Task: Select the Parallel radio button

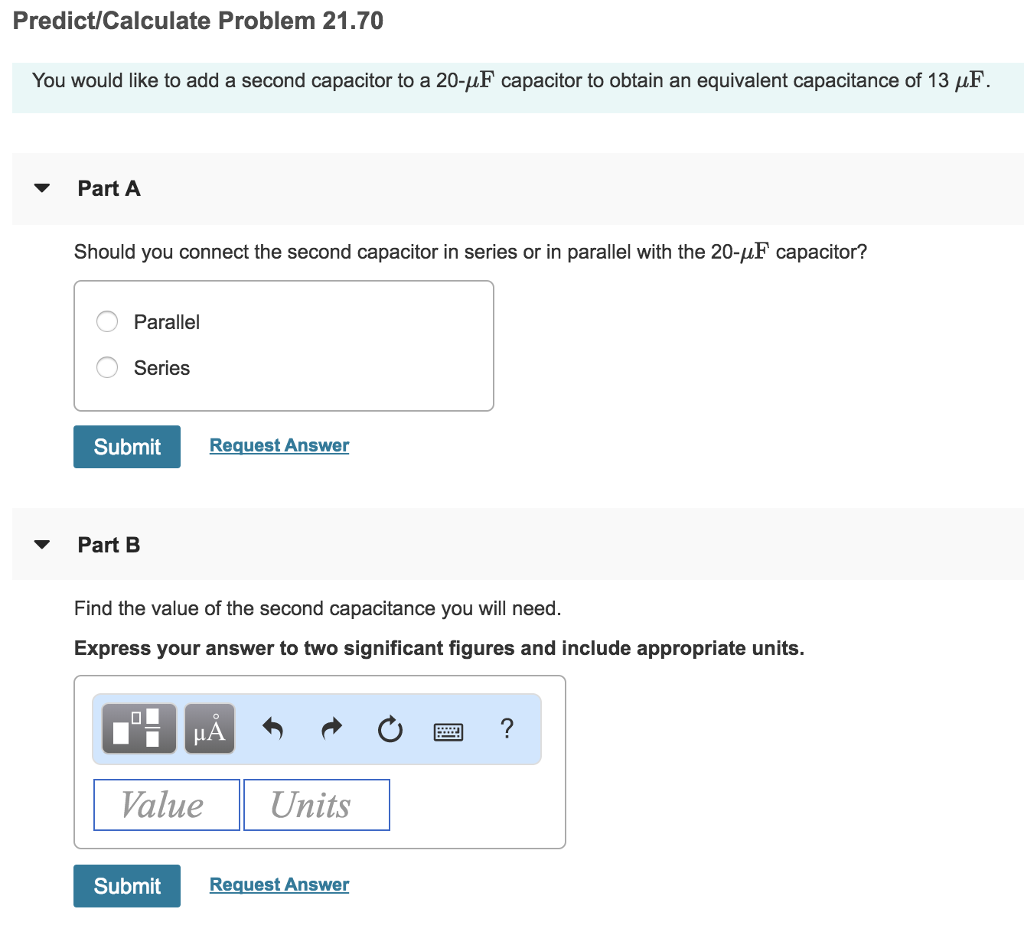Action: 106,321
